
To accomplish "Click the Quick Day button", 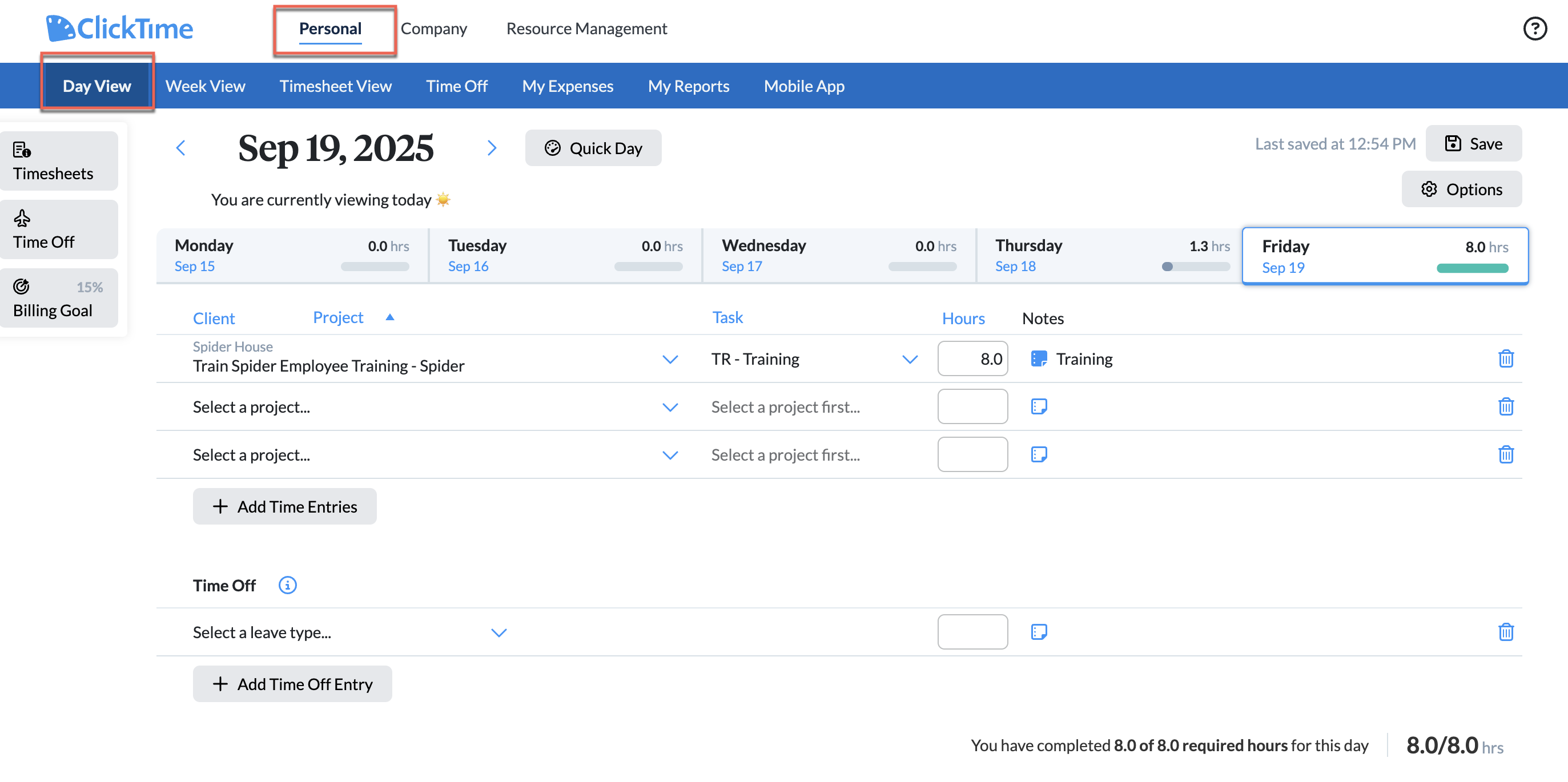I will (593, 148).
